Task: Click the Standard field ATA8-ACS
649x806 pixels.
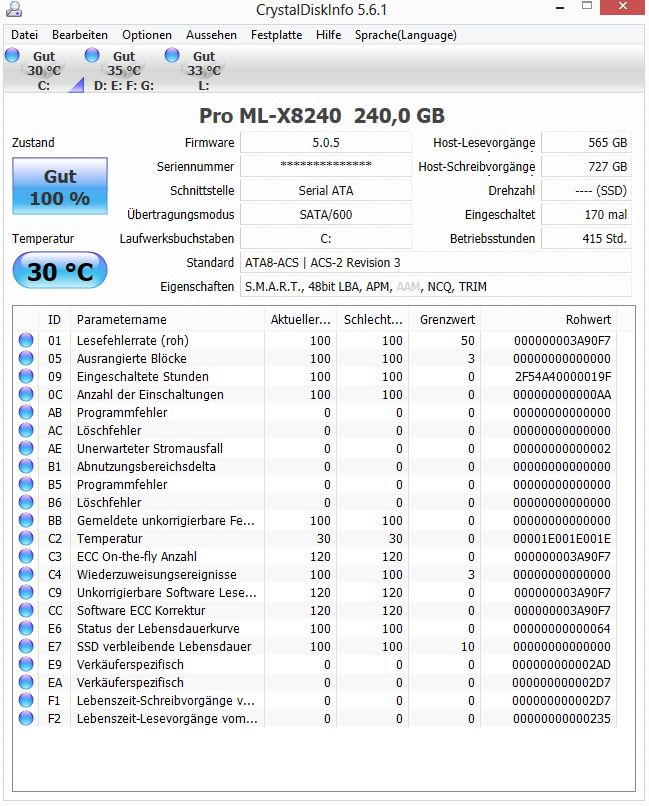Action: [x=436, y=262]
